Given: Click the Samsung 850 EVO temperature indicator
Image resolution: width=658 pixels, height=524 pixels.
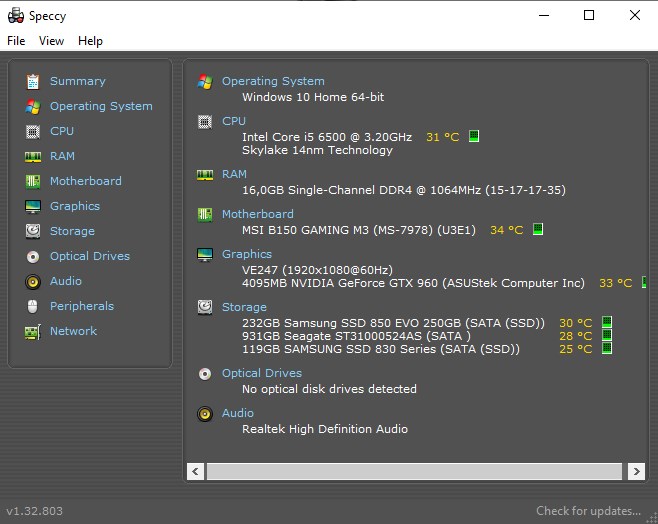Looking at the screenshot, I should tap(607, 322).
